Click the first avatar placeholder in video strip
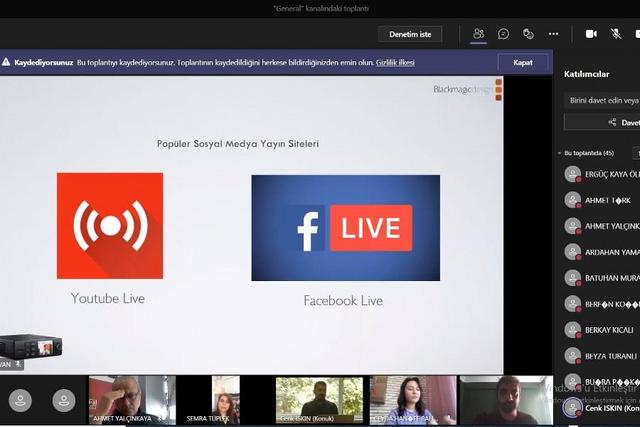 coord(20,400)
